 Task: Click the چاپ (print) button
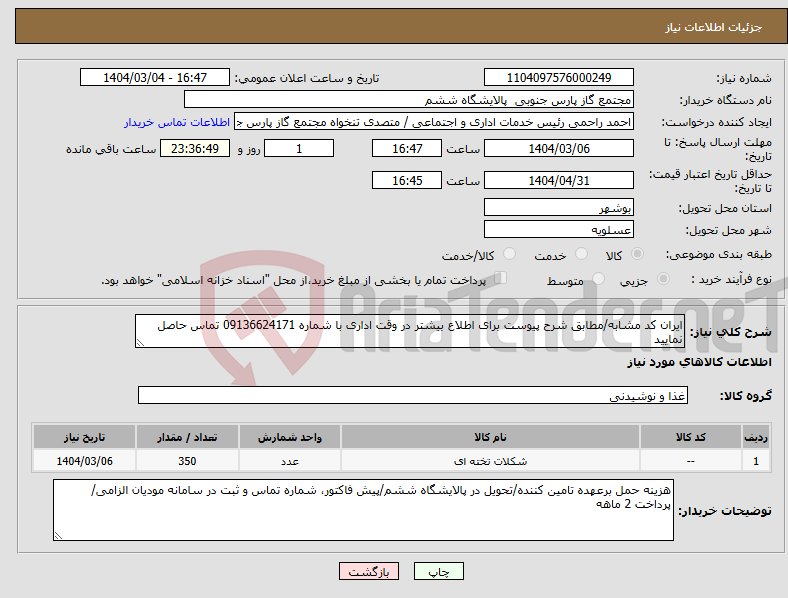[438, 571]
